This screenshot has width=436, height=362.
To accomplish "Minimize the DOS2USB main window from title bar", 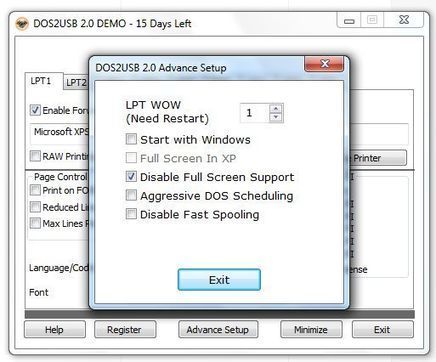I will tap(349, 20).
